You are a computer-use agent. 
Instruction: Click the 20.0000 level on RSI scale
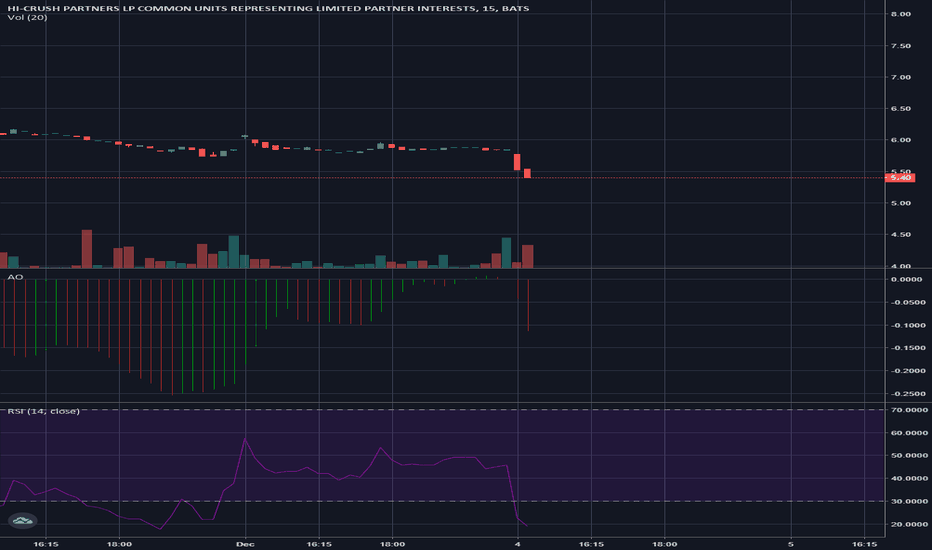point(909,524)
